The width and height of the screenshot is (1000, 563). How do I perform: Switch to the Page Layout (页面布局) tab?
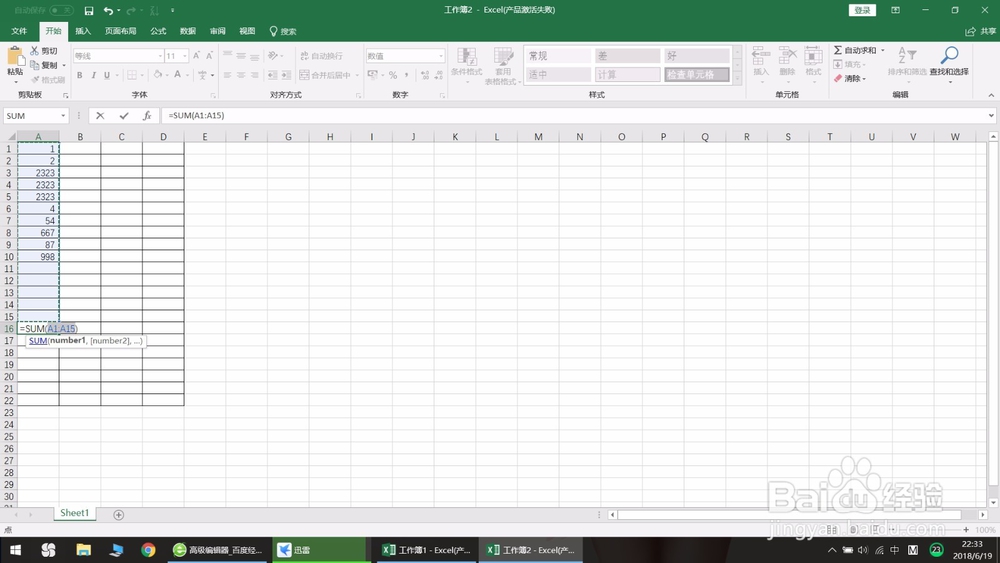tap(121, 31)
